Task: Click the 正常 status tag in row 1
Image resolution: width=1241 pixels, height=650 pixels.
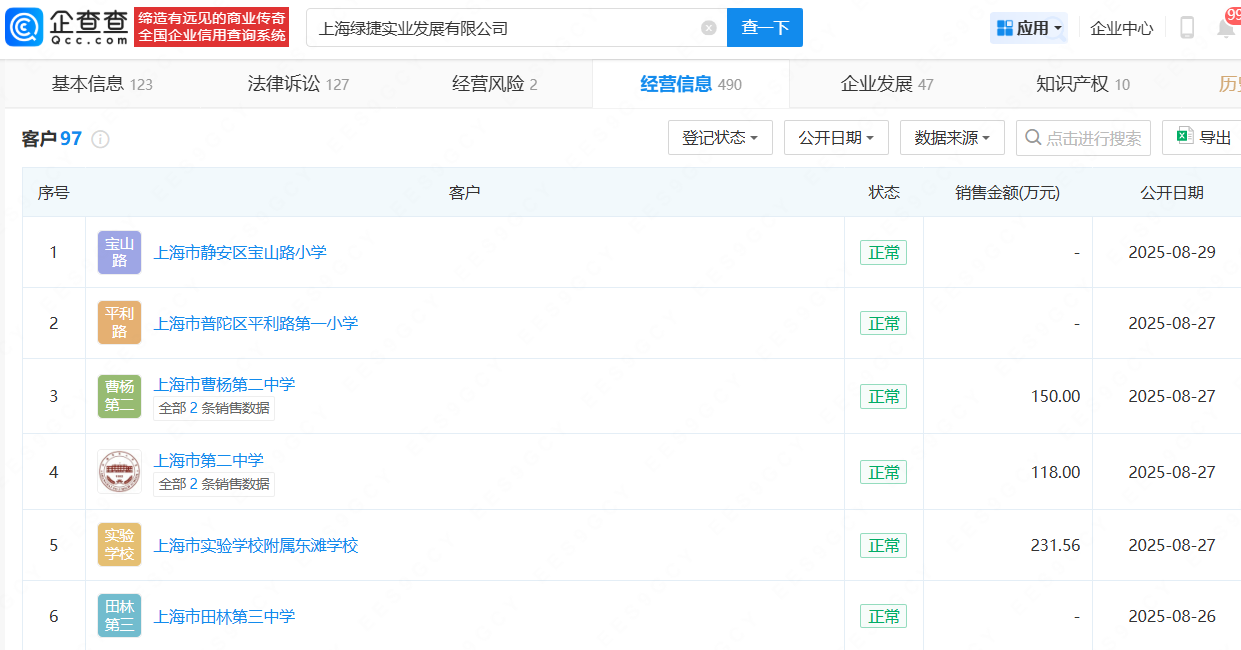Action: click(x=884, y=252)
